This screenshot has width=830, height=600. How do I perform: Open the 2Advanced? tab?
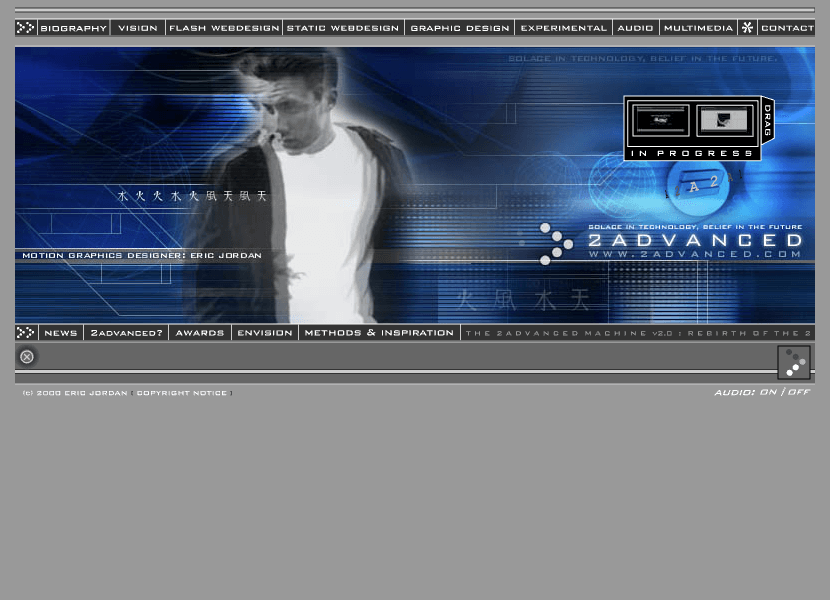127,333
